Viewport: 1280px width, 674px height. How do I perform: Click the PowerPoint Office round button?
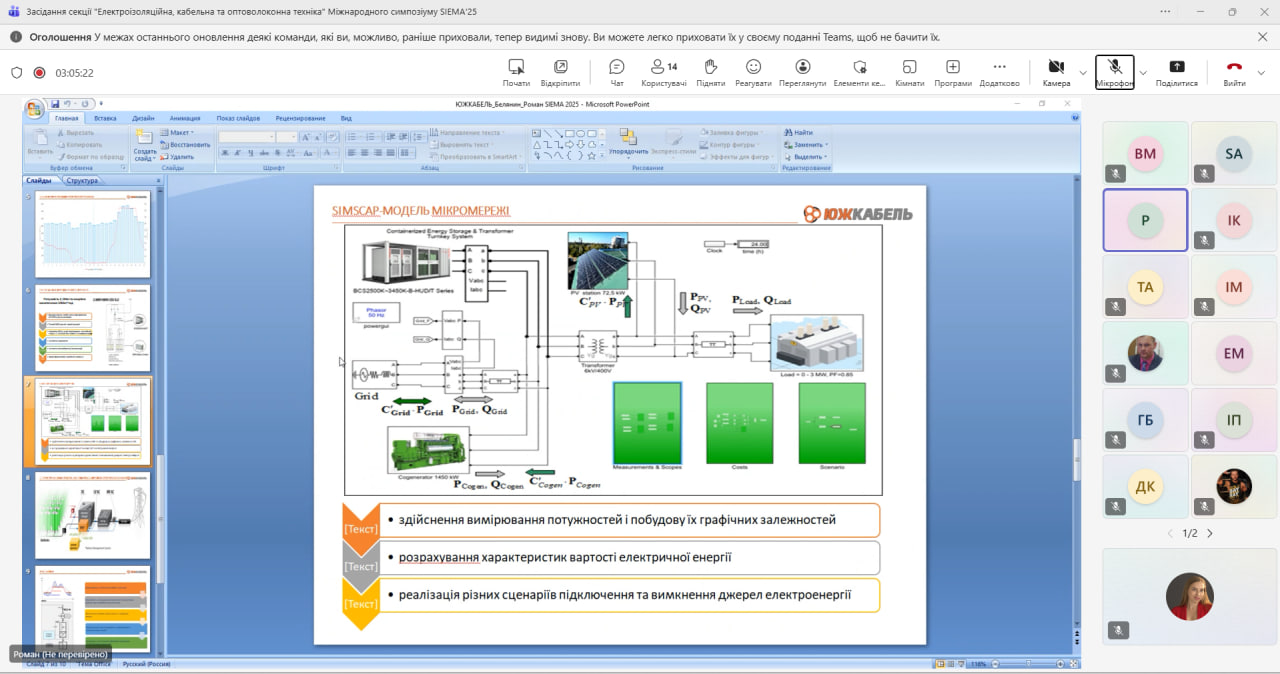34,108
